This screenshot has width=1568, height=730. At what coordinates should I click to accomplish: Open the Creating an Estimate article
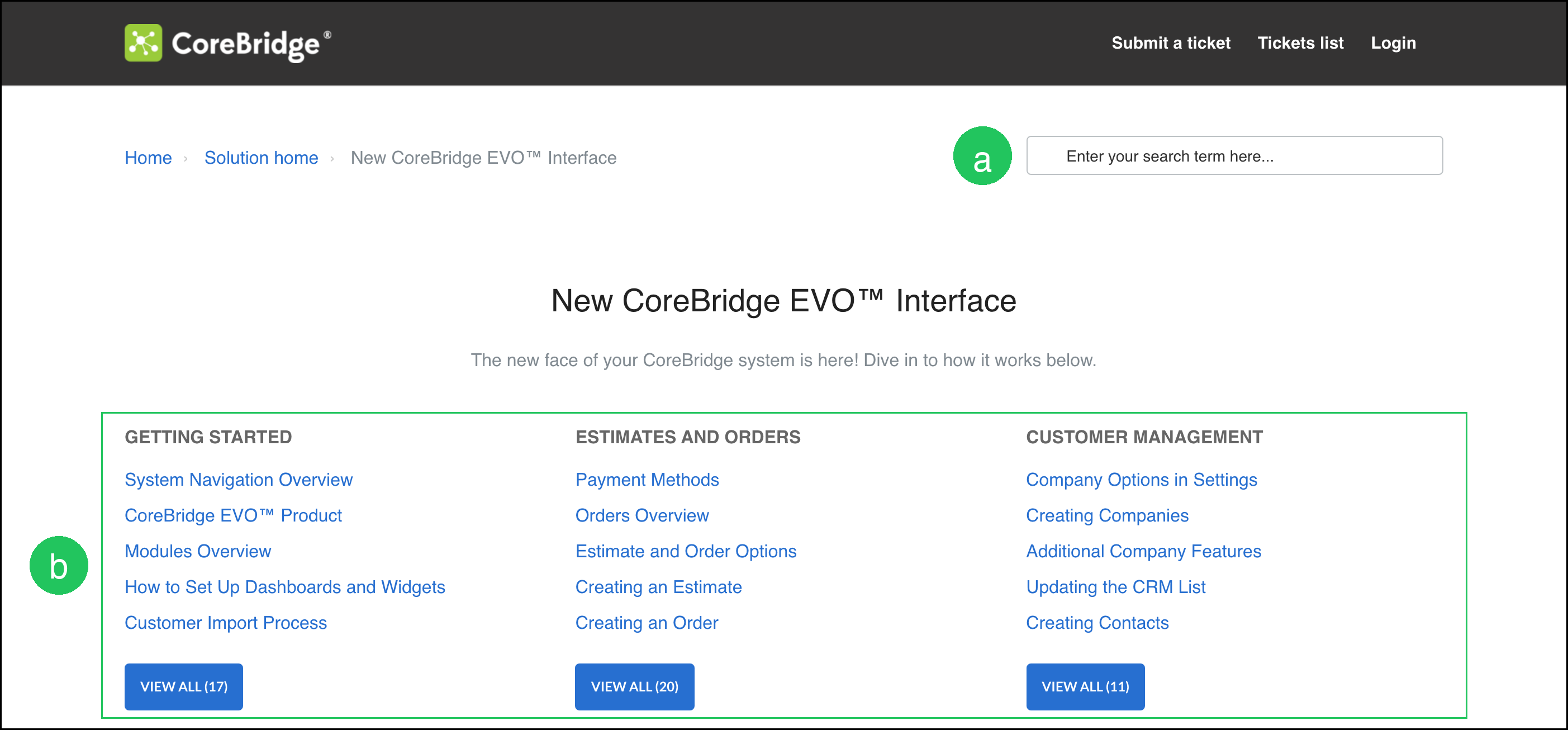[x=659, y=587]
